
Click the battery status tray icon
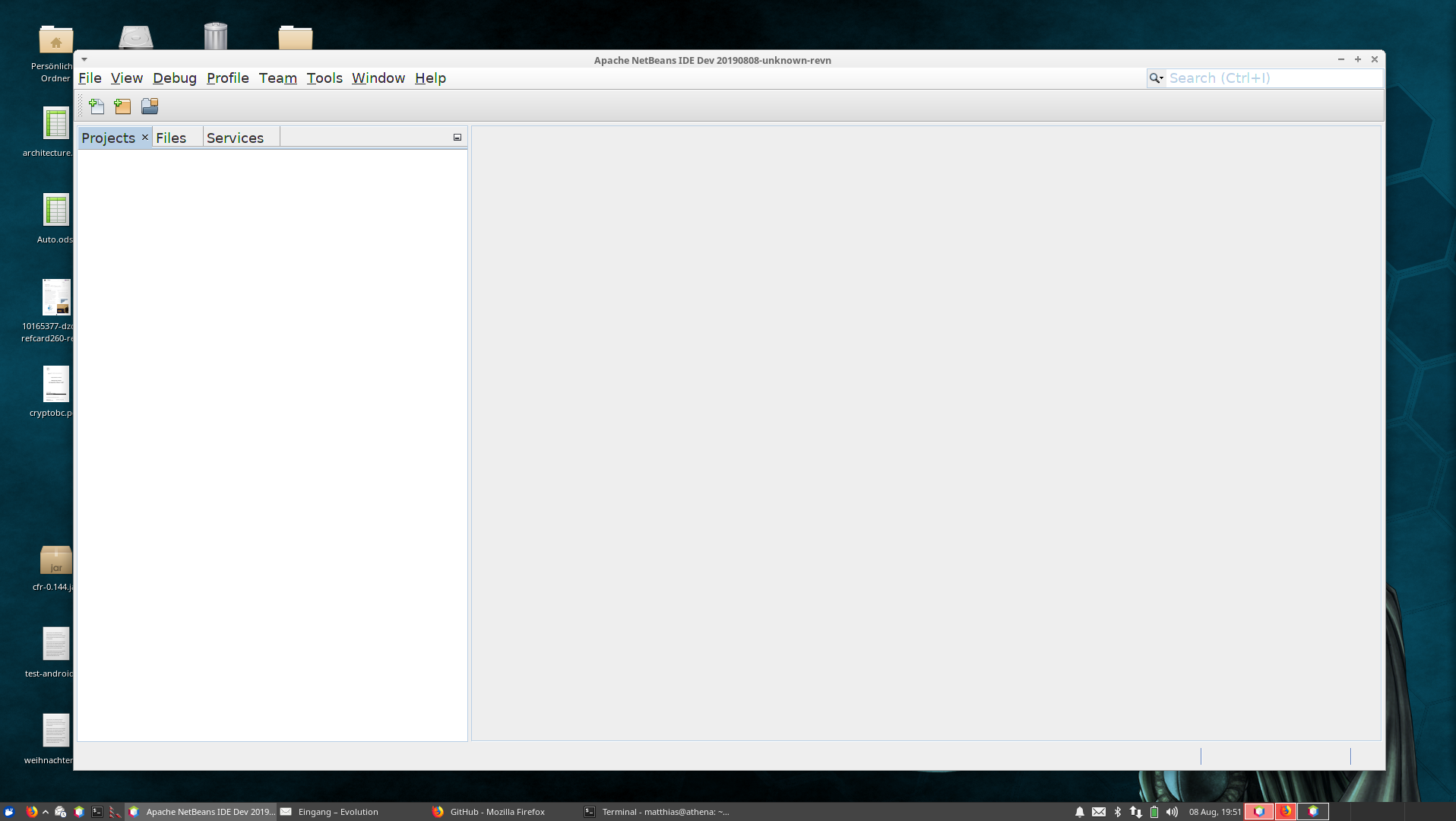tap(1154, 812)
